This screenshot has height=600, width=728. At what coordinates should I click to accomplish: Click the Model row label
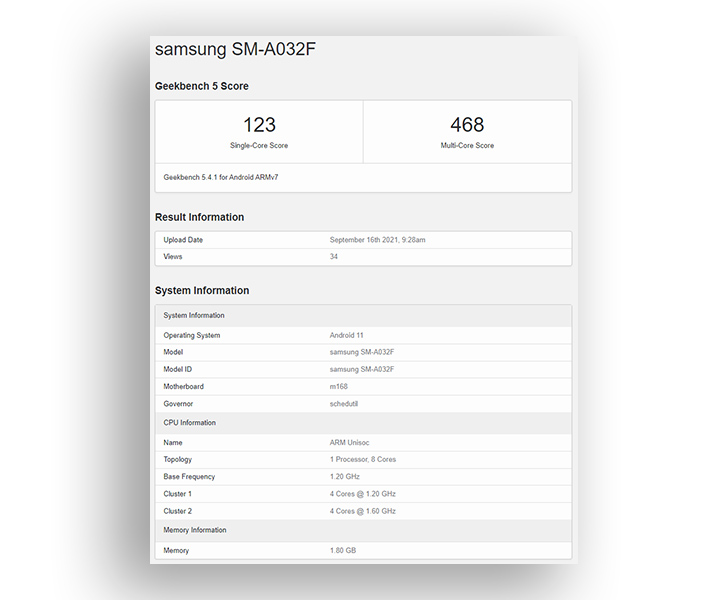tap(173, 352)
